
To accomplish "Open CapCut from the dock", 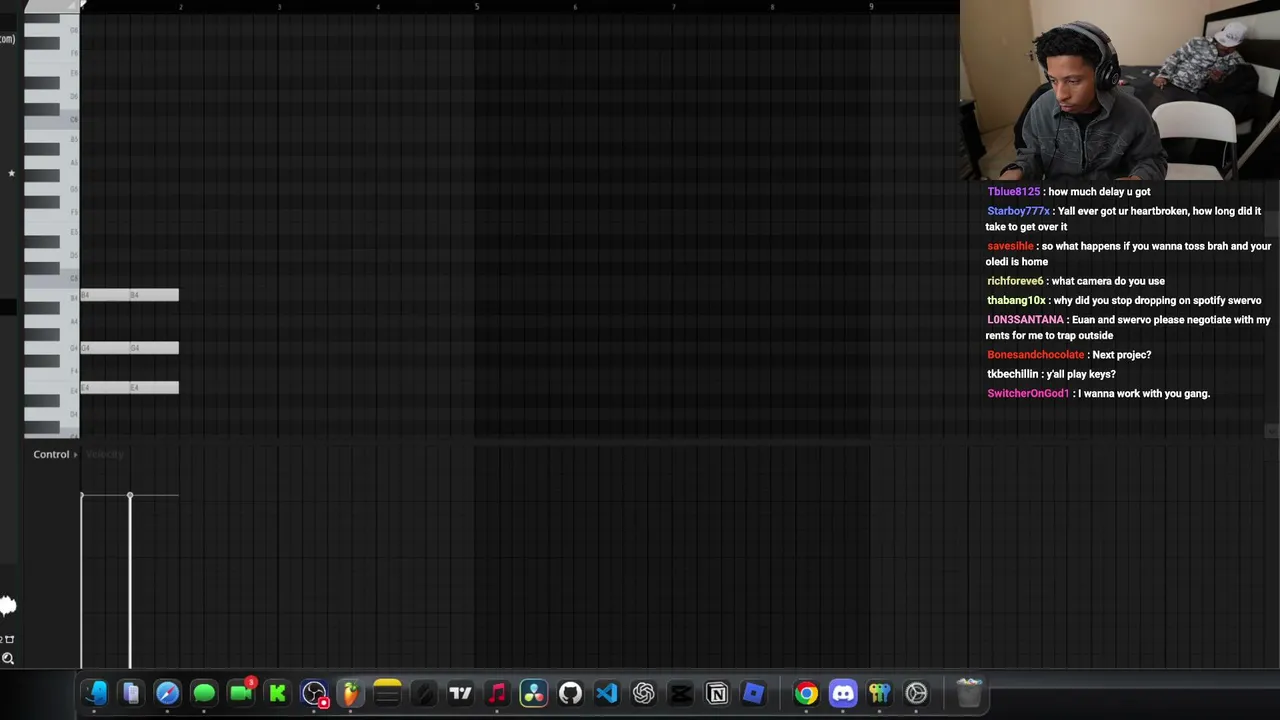I will [680, 693].
